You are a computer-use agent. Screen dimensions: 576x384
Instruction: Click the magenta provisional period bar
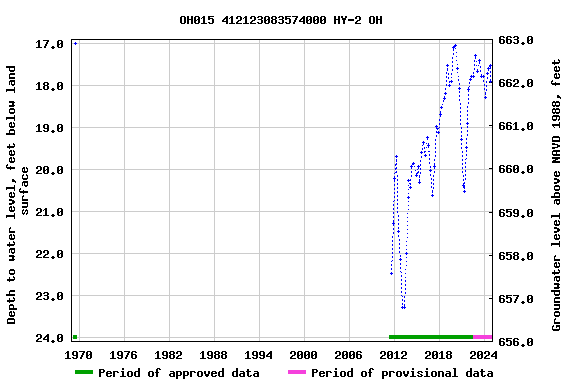(483, 337)
